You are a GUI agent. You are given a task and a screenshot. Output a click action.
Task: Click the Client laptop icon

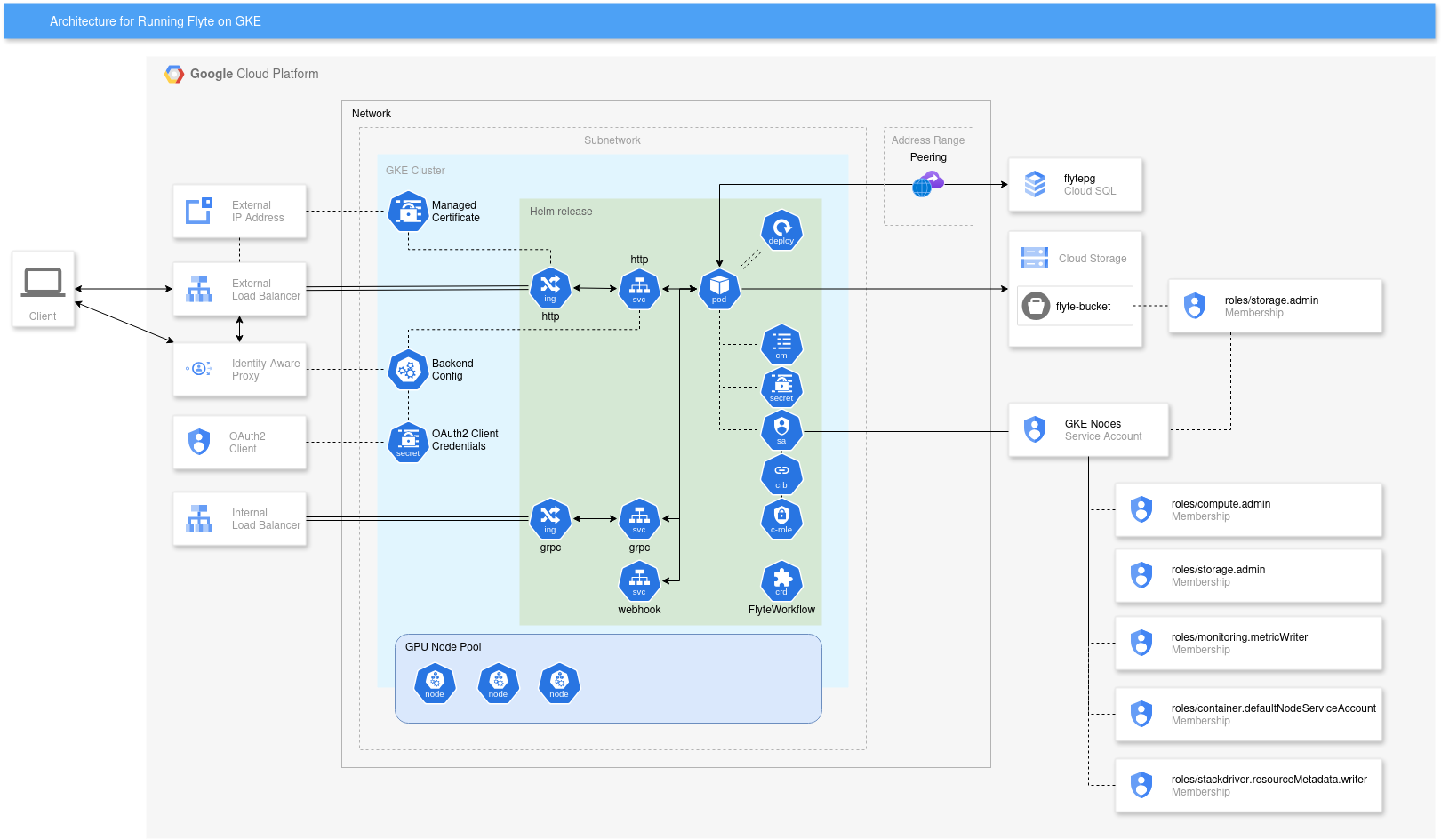(x=43, y=283)
